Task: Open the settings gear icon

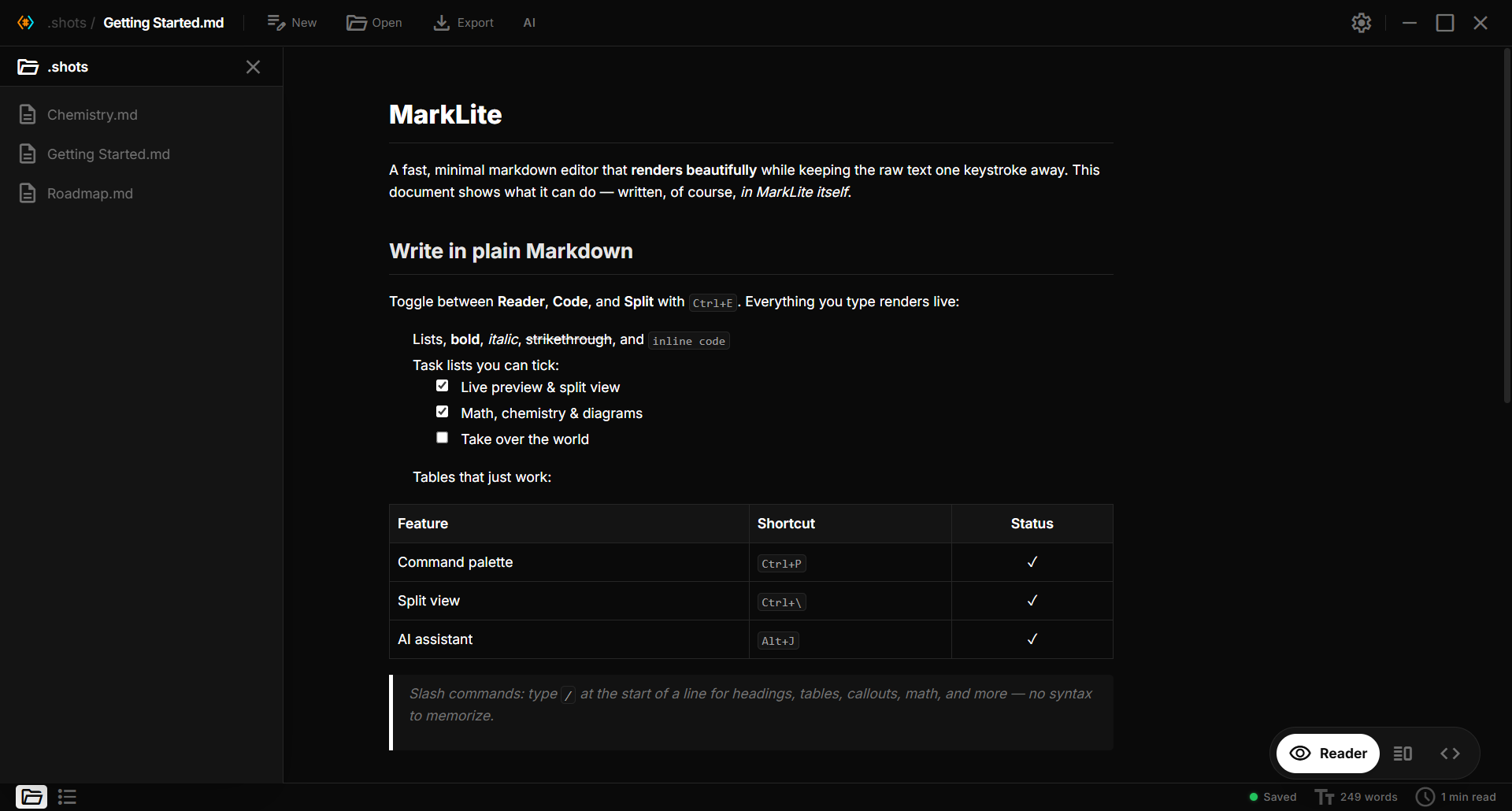Action: pos(1362,23)
